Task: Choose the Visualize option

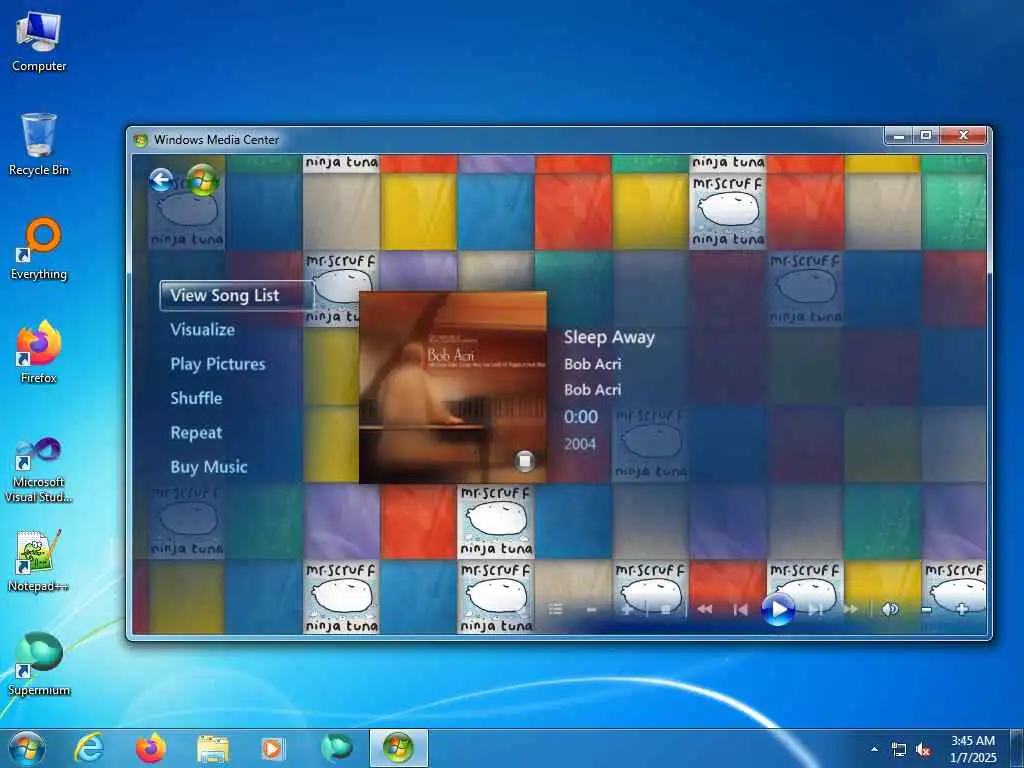Action: pyautogui.click(x=202, y=330)
